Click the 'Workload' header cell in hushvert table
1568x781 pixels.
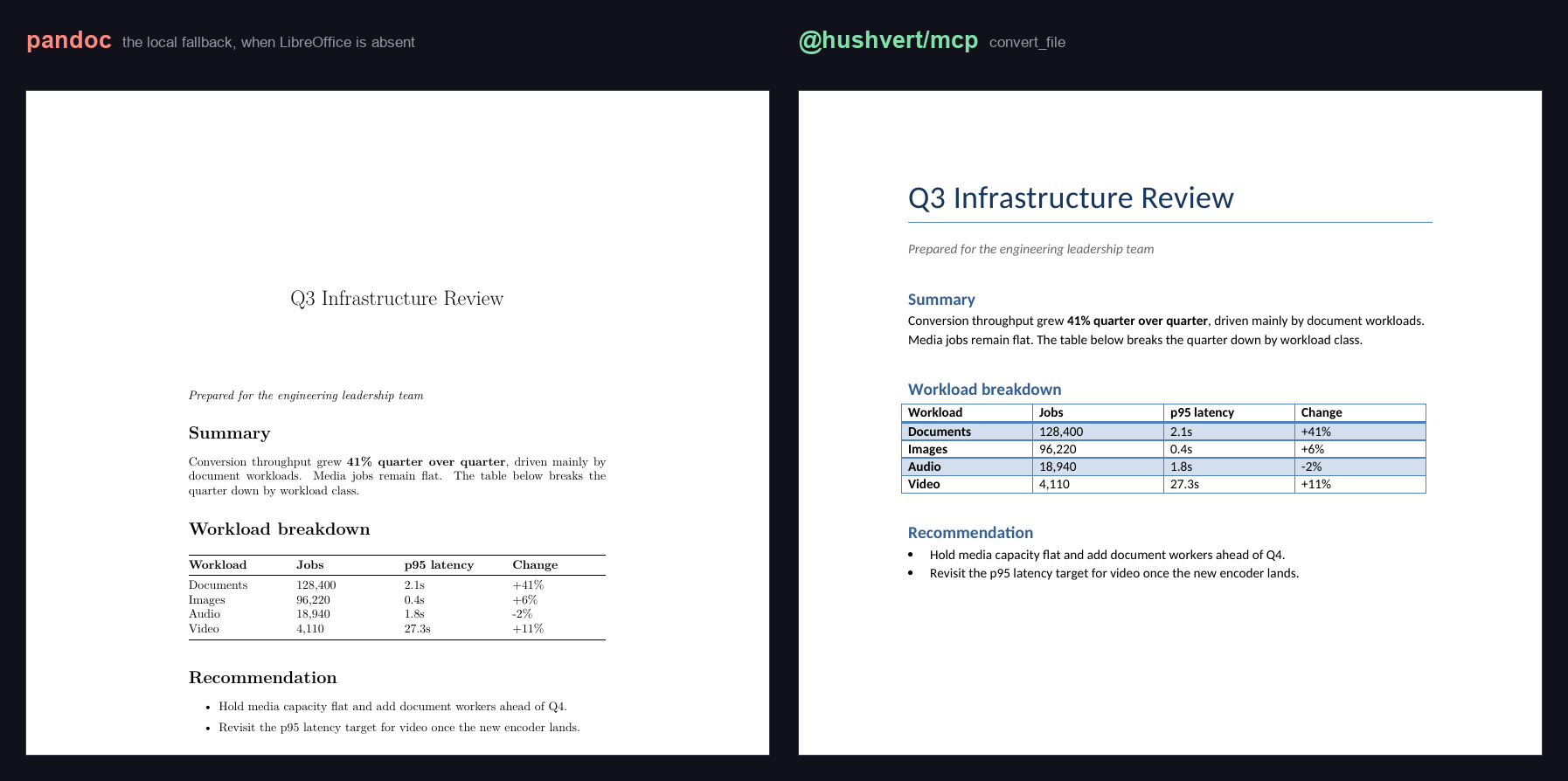pos(967,412)
